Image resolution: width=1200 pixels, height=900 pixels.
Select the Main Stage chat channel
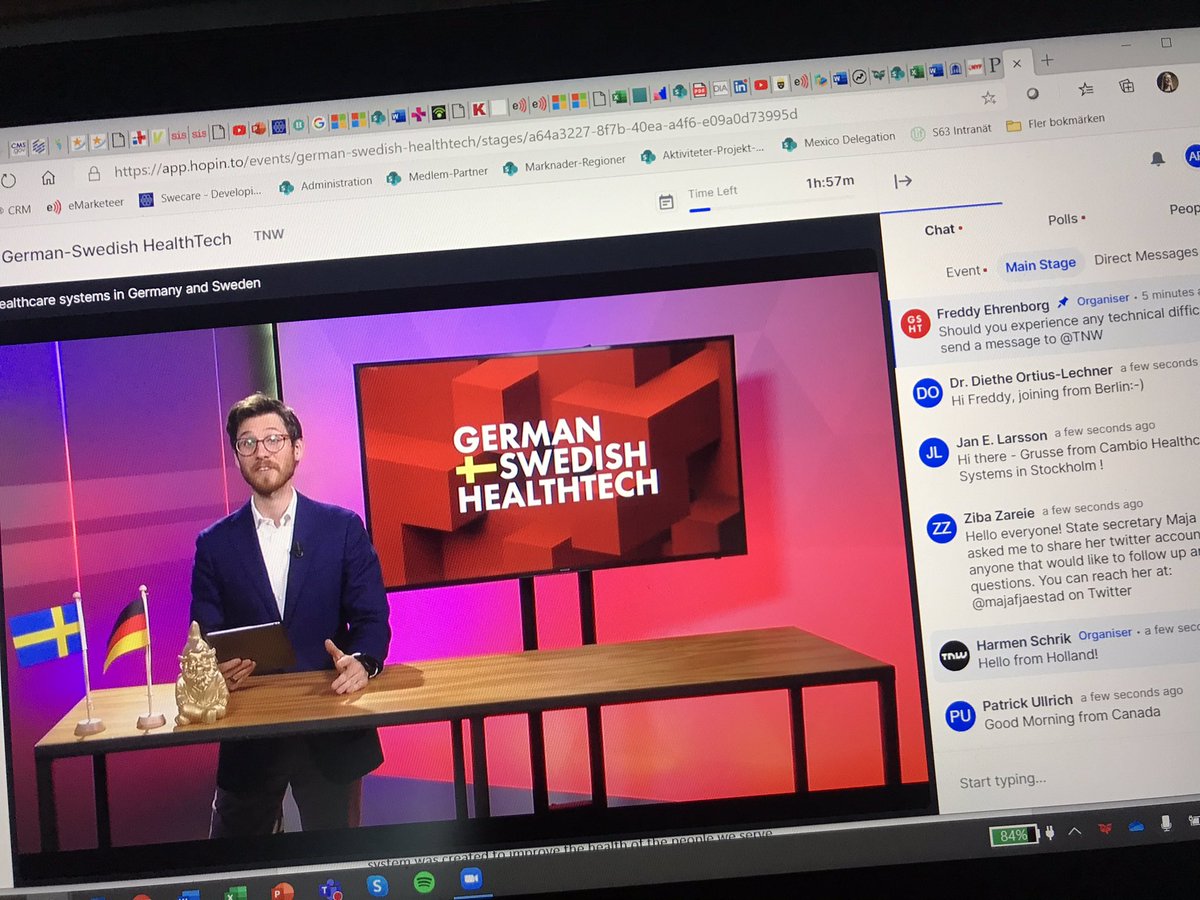pyautogui.click(x=1040, y=265)
